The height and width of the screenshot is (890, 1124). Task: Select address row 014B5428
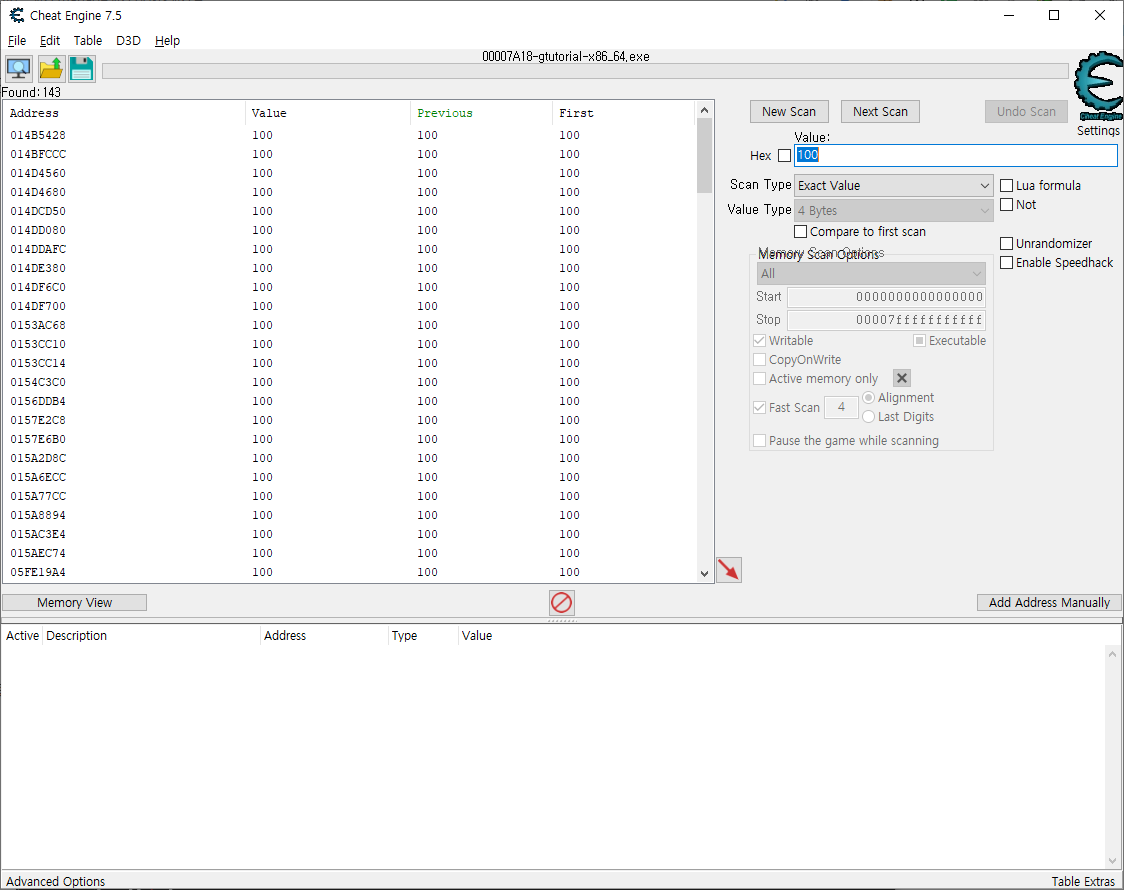pyautogui.click(x=350, y=135)
